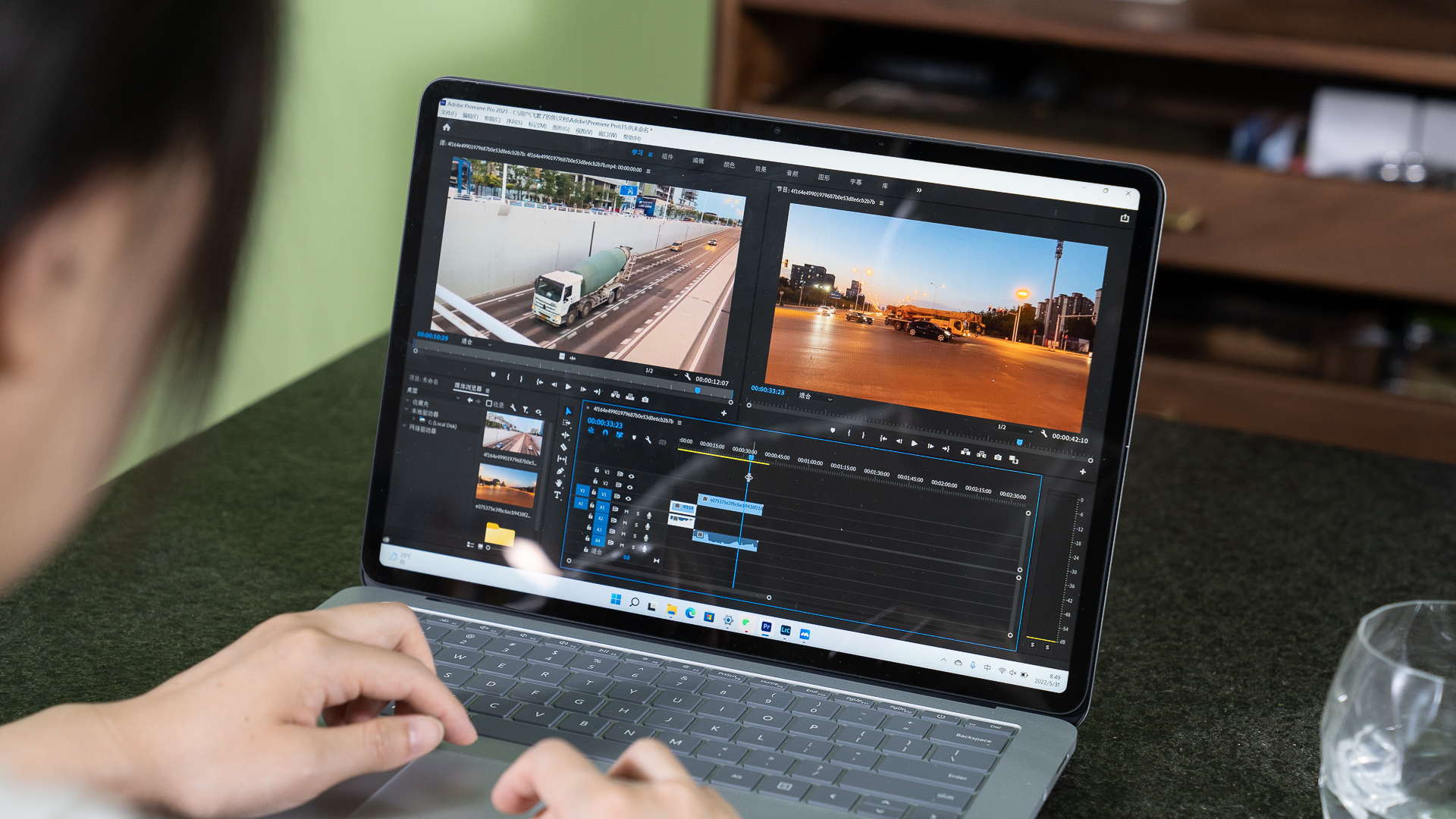Open source monitor 1/2 resolution dropdown
Screen dimensions: 1456x819
click(x=661, y=373)
